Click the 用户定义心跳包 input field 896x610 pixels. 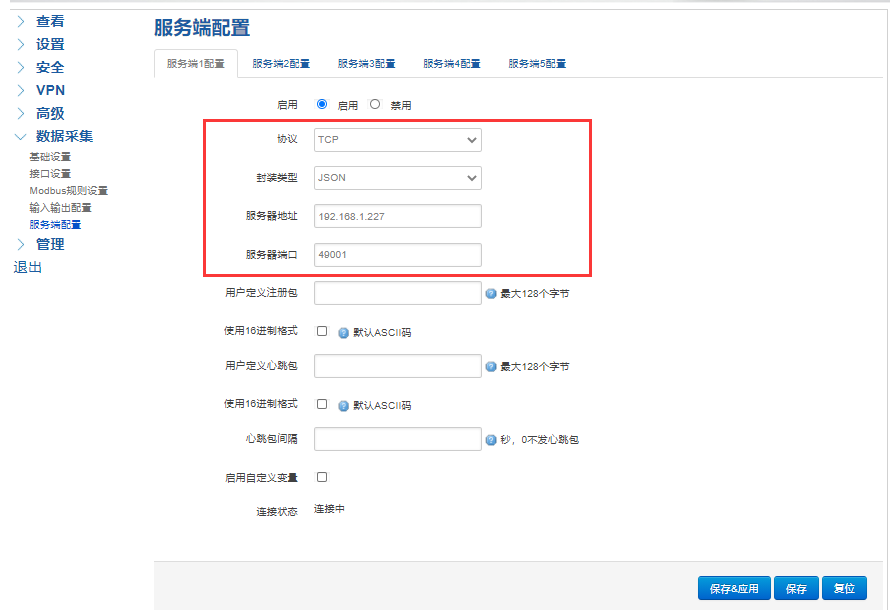pyautogui.click(x=398, y=366)
